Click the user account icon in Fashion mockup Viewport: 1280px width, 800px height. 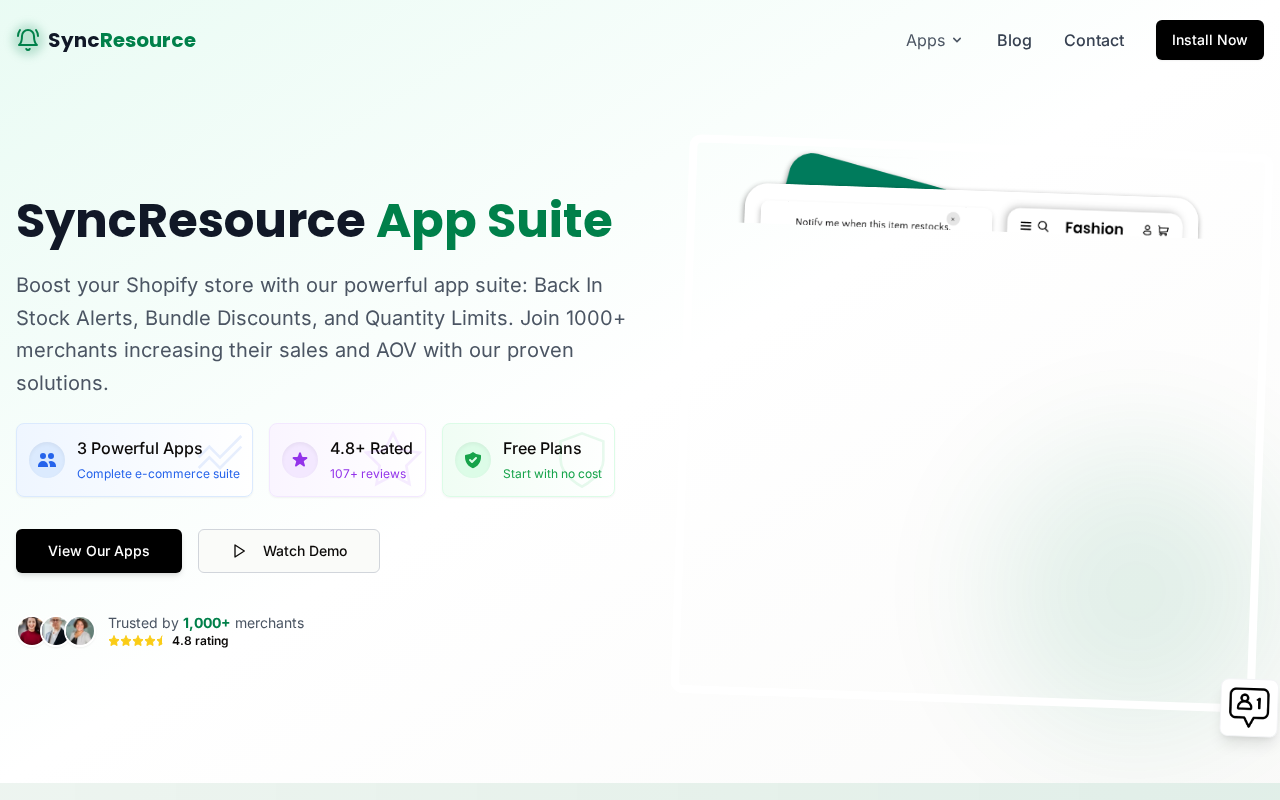1147,230
